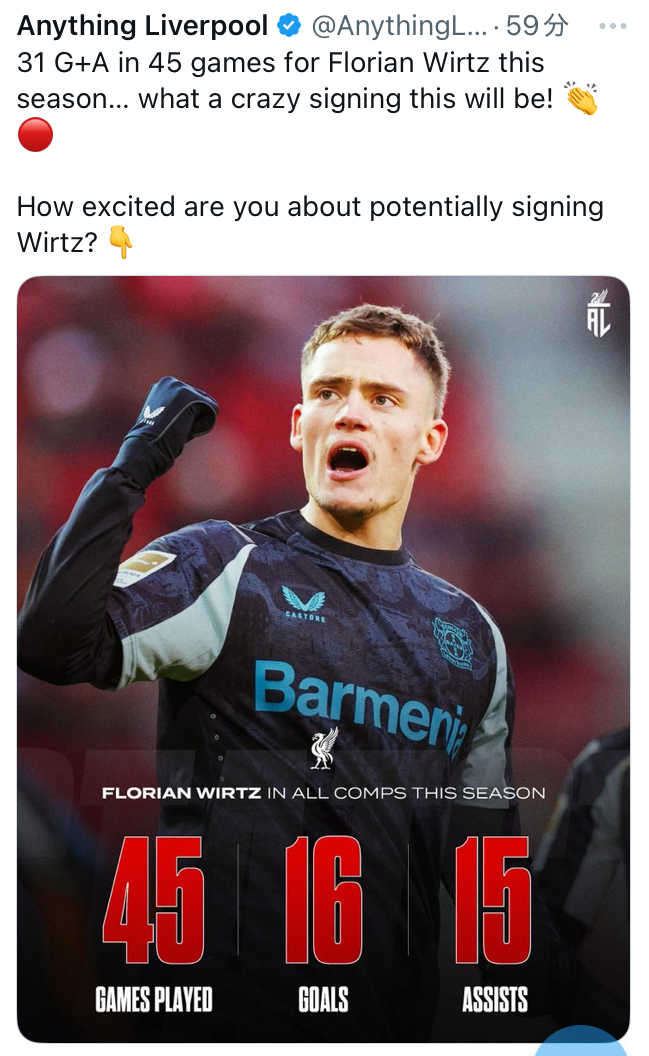Click the 16 Goals stat
The width and height of the screenshot is (649, 1056).
click(323, 924)
